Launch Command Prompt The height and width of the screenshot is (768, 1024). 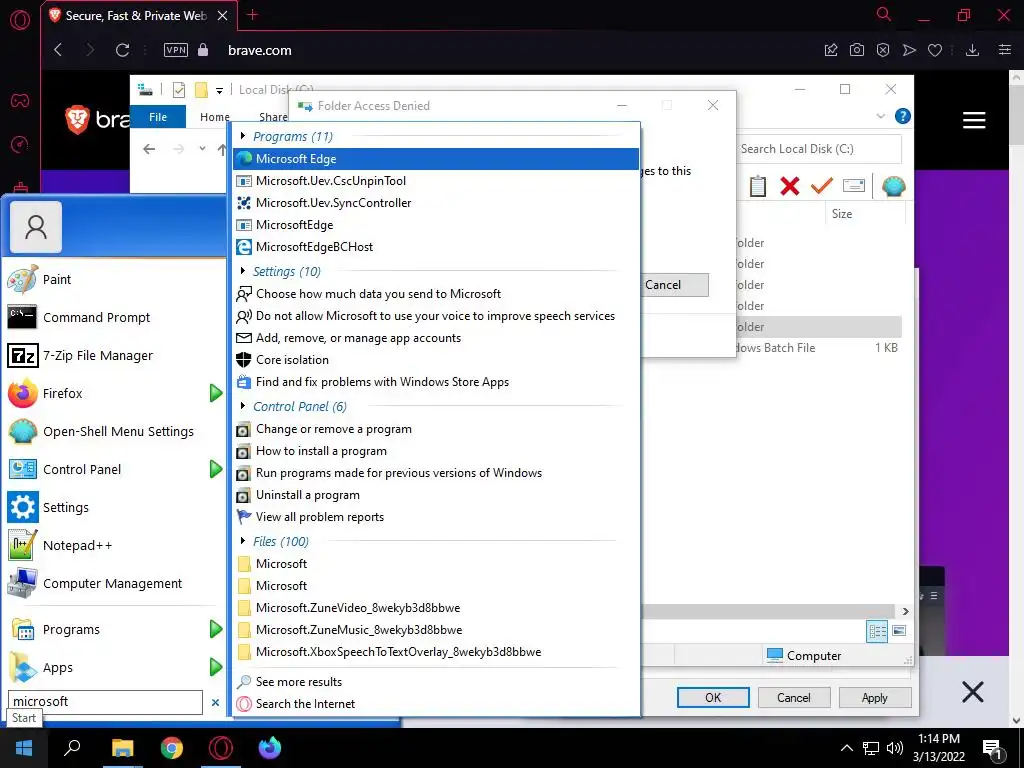(114, 317)
